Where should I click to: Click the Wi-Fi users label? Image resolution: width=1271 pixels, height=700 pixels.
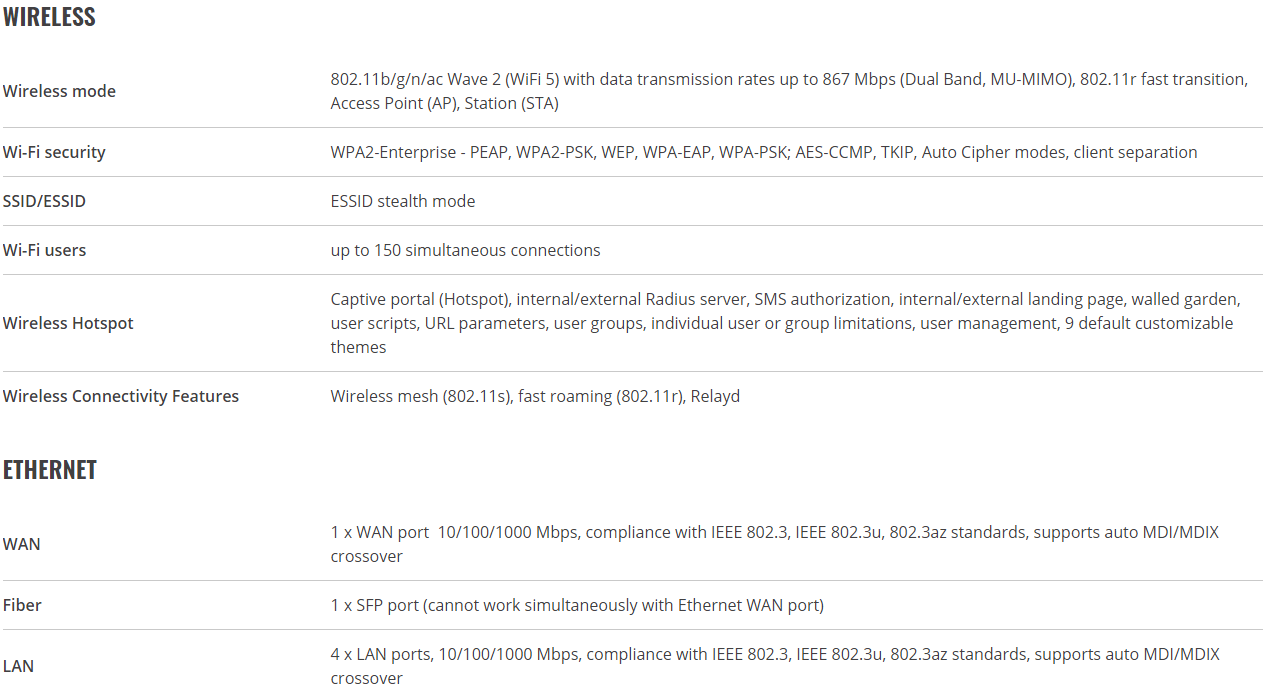[44, 250]
